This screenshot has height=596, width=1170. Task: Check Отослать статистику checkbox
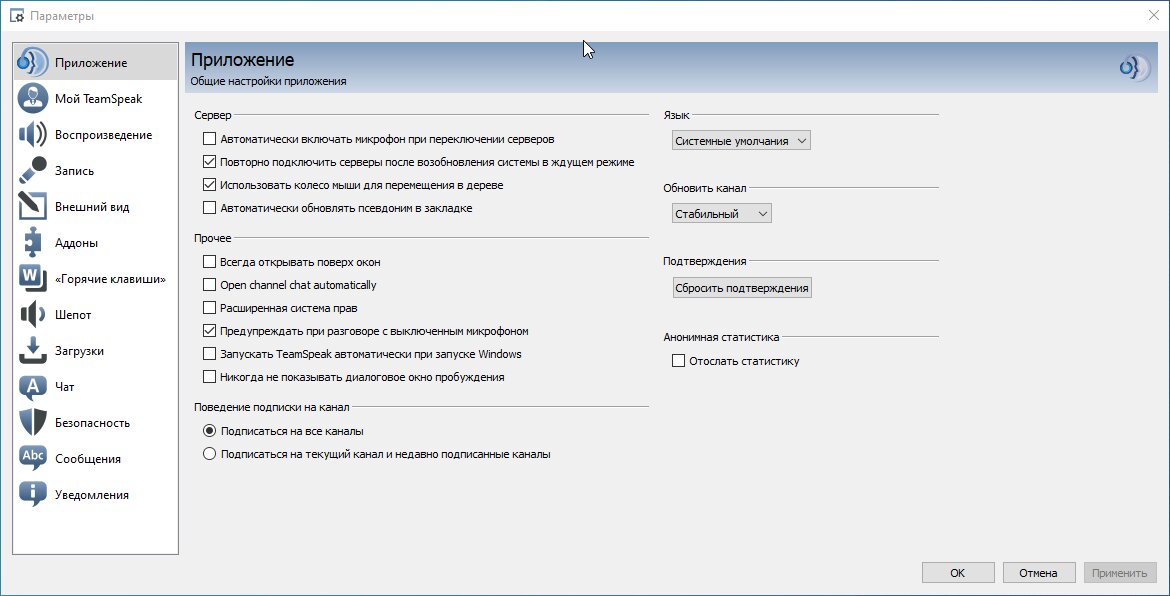(x=678, y=361)
